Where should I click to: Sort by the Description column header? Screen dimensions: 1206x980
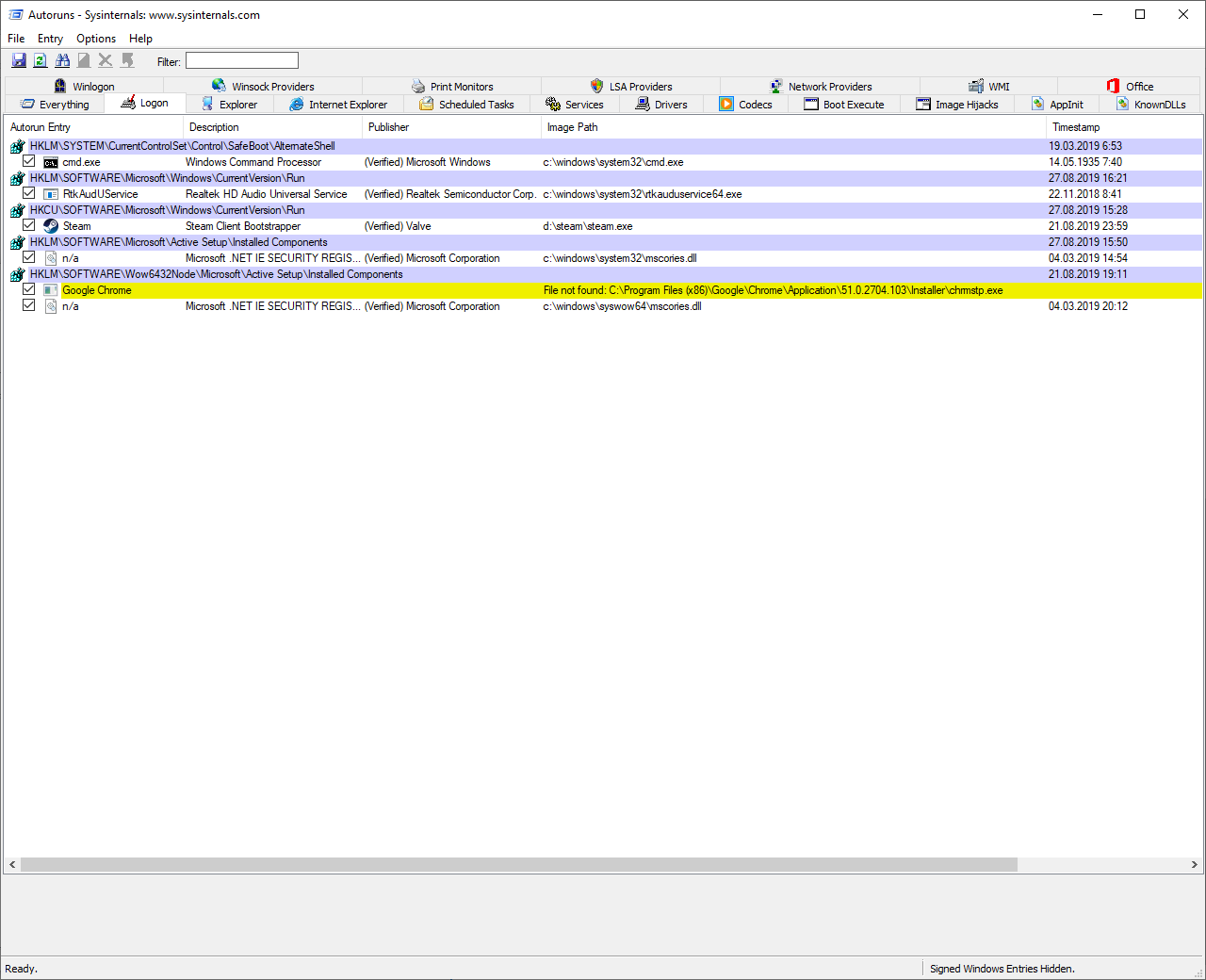click(x=273, y=127)
